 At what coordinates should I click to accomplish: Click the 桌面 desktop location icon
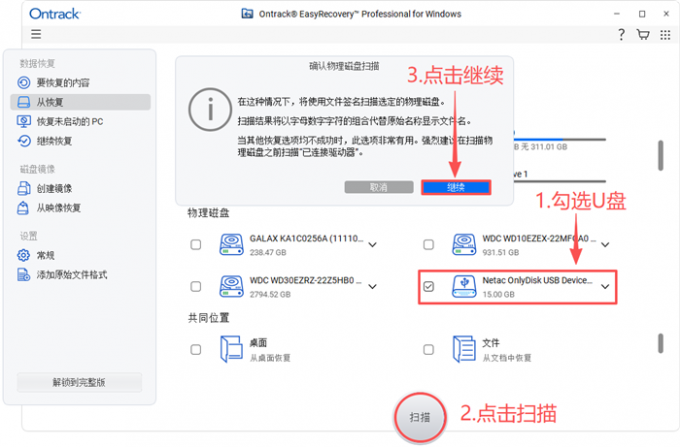coord(231,349)
